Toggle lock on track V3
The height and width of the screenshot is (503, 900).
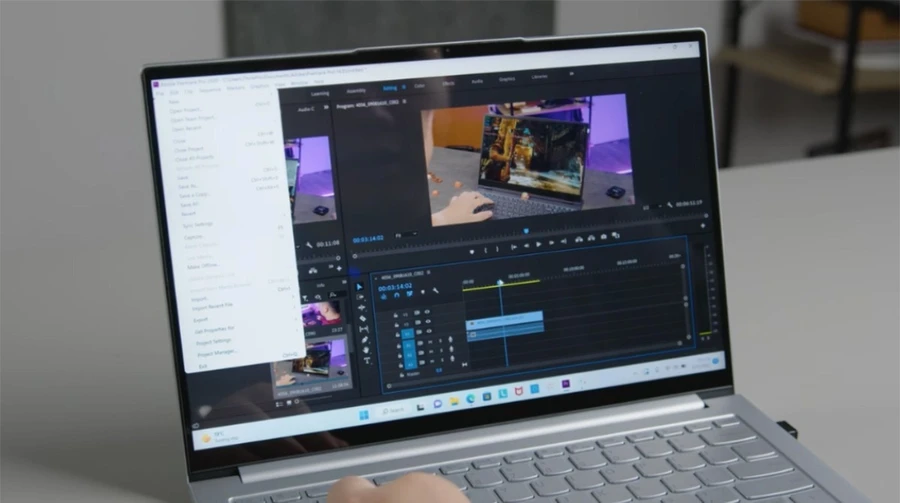pyautogui.click(x=395, y=315)
